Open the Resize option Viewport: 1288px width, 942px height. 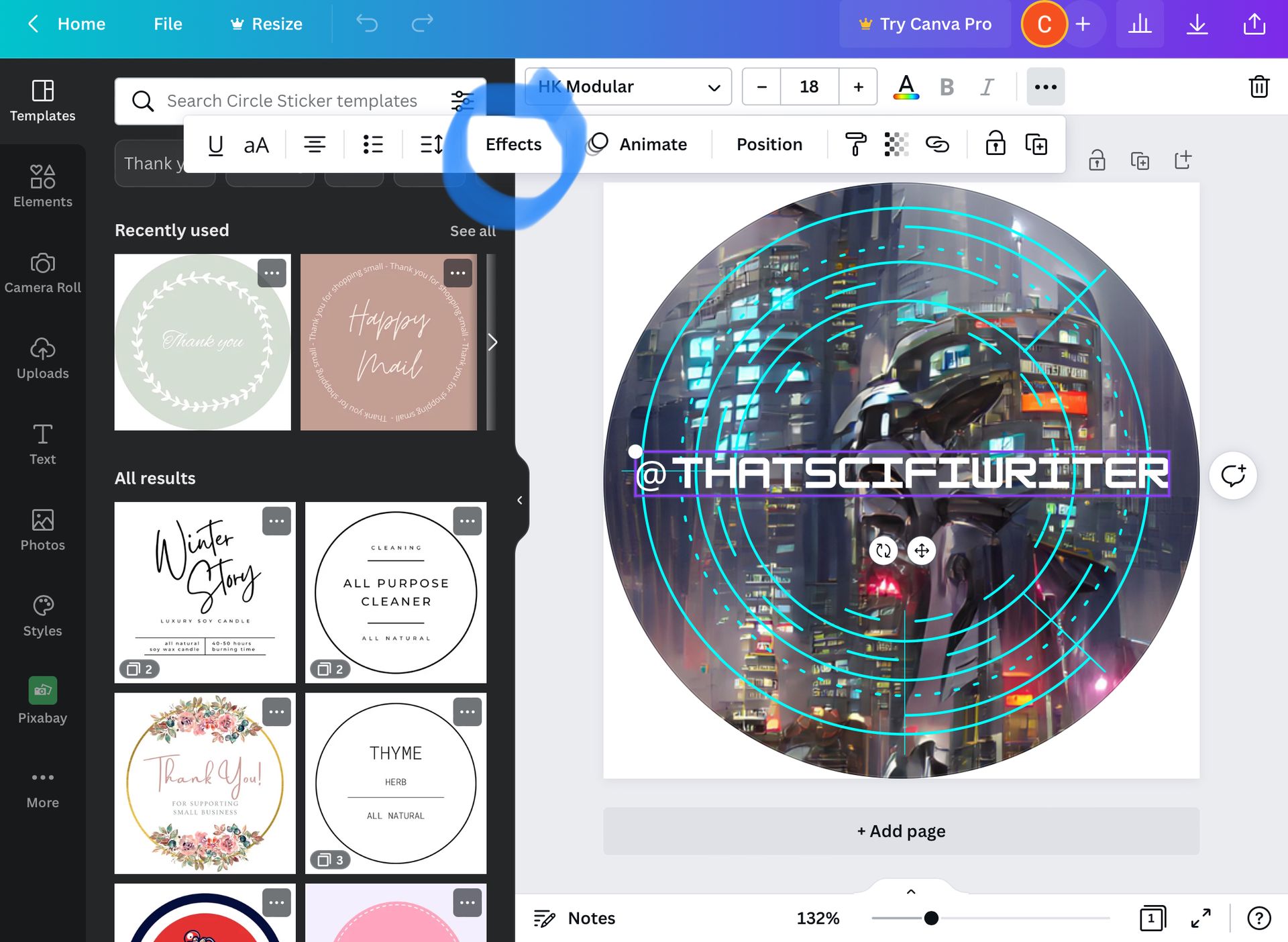[266, 24]
